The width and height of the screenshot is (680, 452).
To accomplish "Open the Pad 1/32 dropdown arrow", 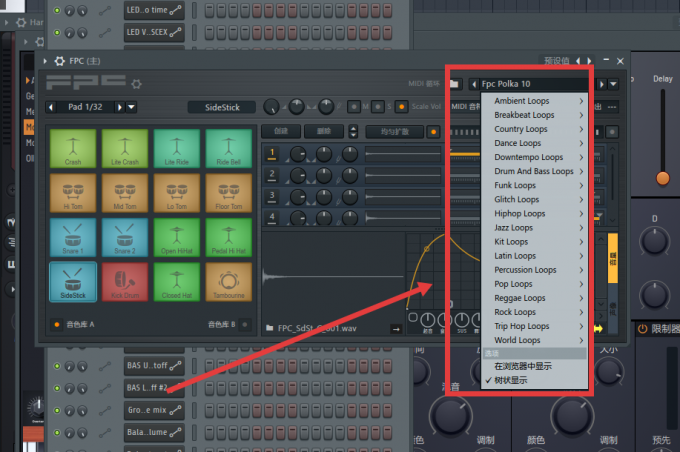I will point(131,107).
